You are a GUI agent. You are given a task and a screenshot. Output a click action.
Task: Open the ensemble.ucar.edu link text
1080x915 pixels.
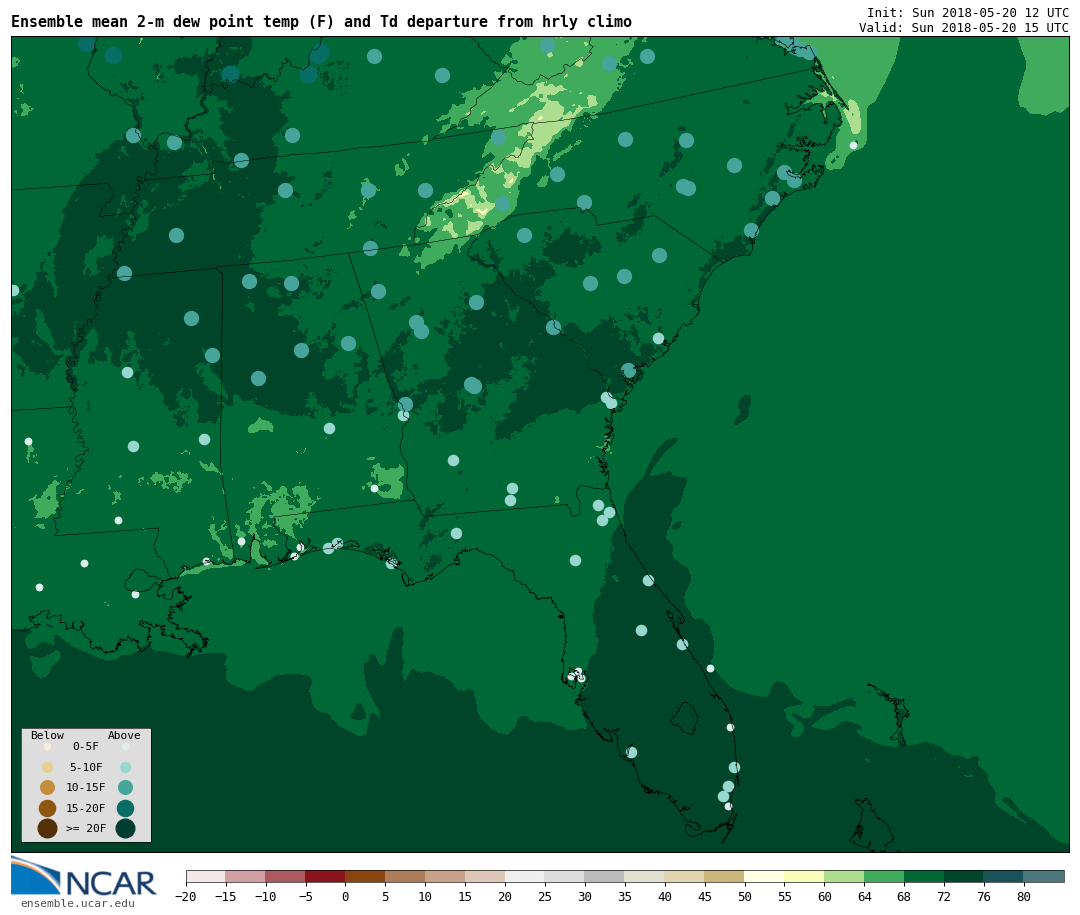click(78, 903)
